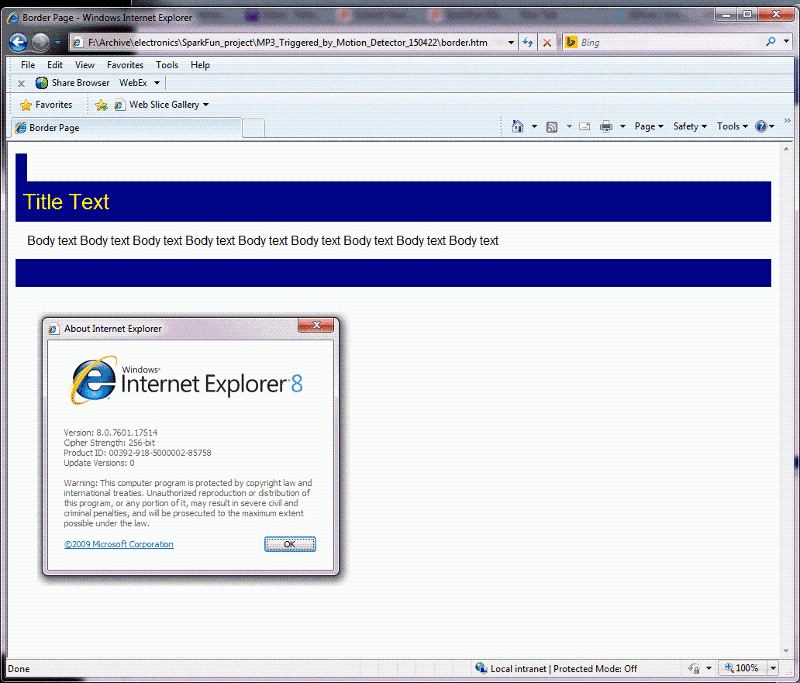Screen dimensions: 800x683
Task: Open the Page command bar menu
Action: coord(648,126)
